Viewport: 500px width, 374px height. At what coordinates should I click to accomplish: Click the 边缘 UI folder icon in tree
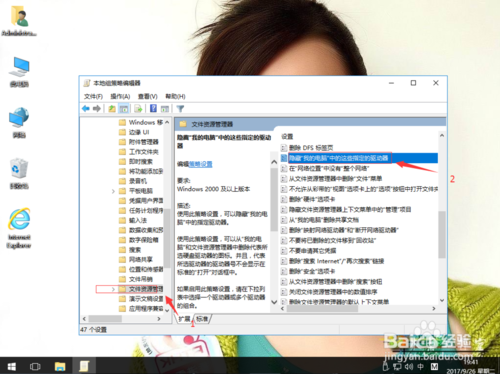click(123, 132)
